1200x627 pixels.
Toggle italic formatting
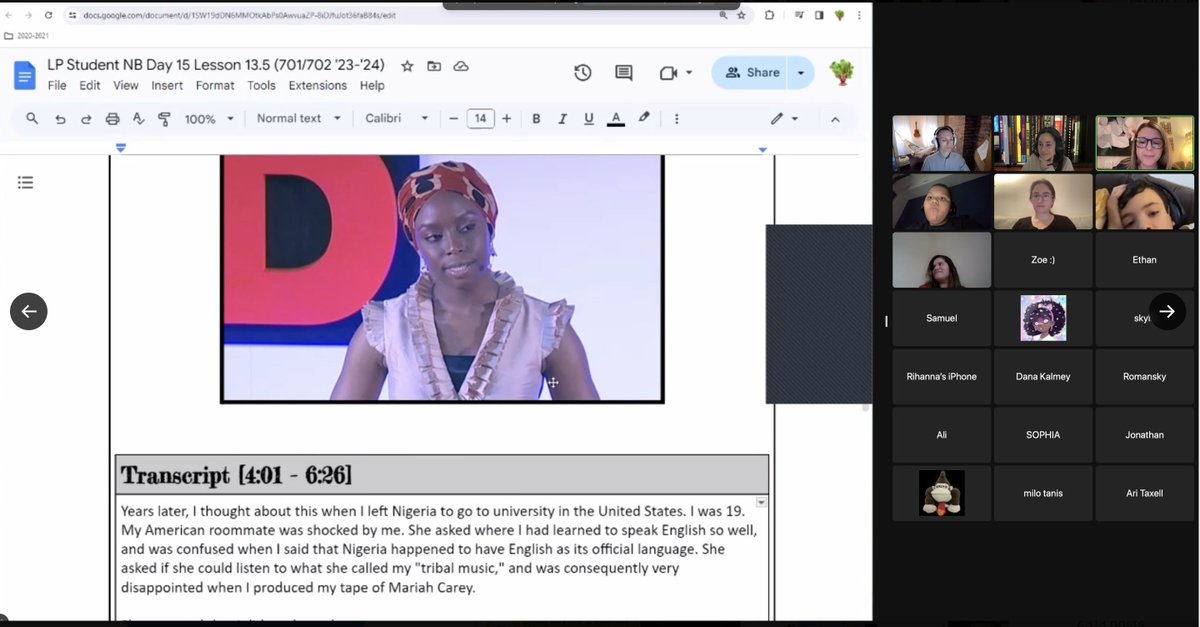(x=562, y=118)
